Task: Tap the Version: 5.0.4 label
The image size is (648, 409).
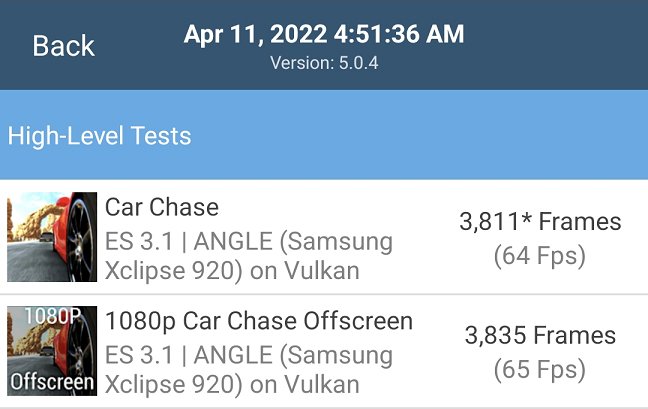Action: point(324,63)
